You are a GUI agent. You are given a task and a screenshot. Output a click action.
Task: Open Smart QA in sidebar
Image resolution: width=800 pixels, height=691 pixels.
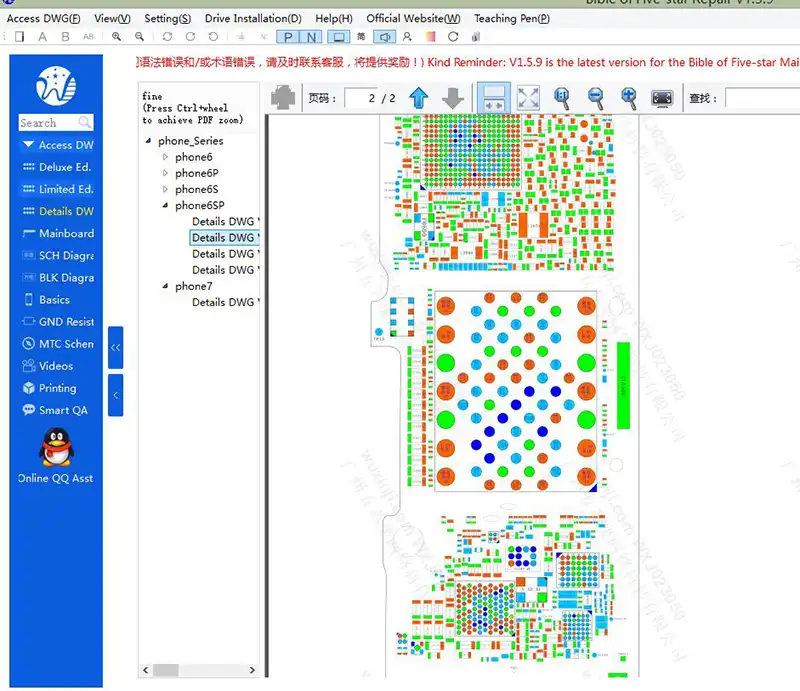(x=55, y=410)
